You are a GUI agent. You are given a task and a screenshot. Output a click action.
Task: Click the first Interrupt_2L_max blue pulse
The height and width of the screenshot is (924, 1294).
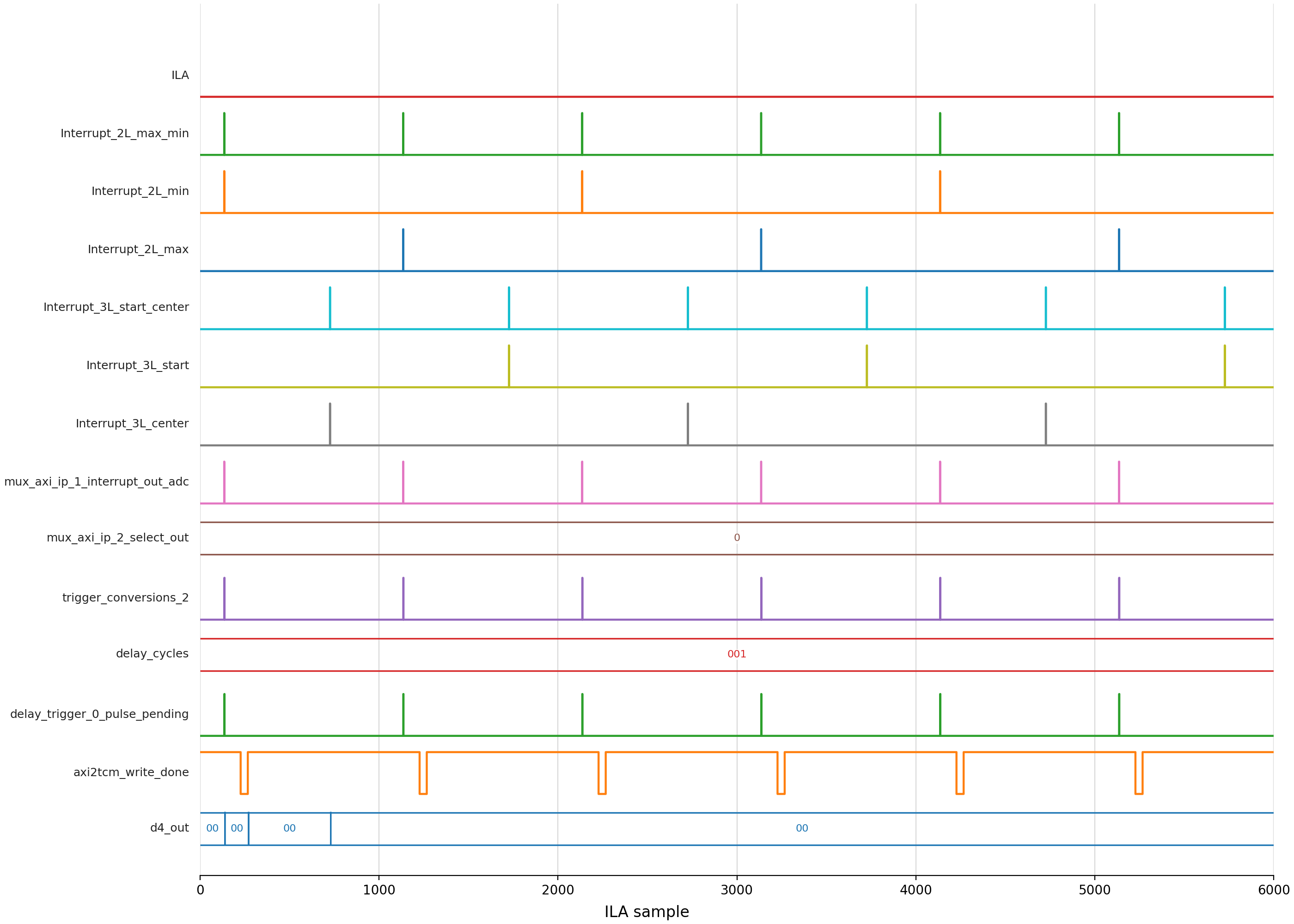tap(403, 250)
